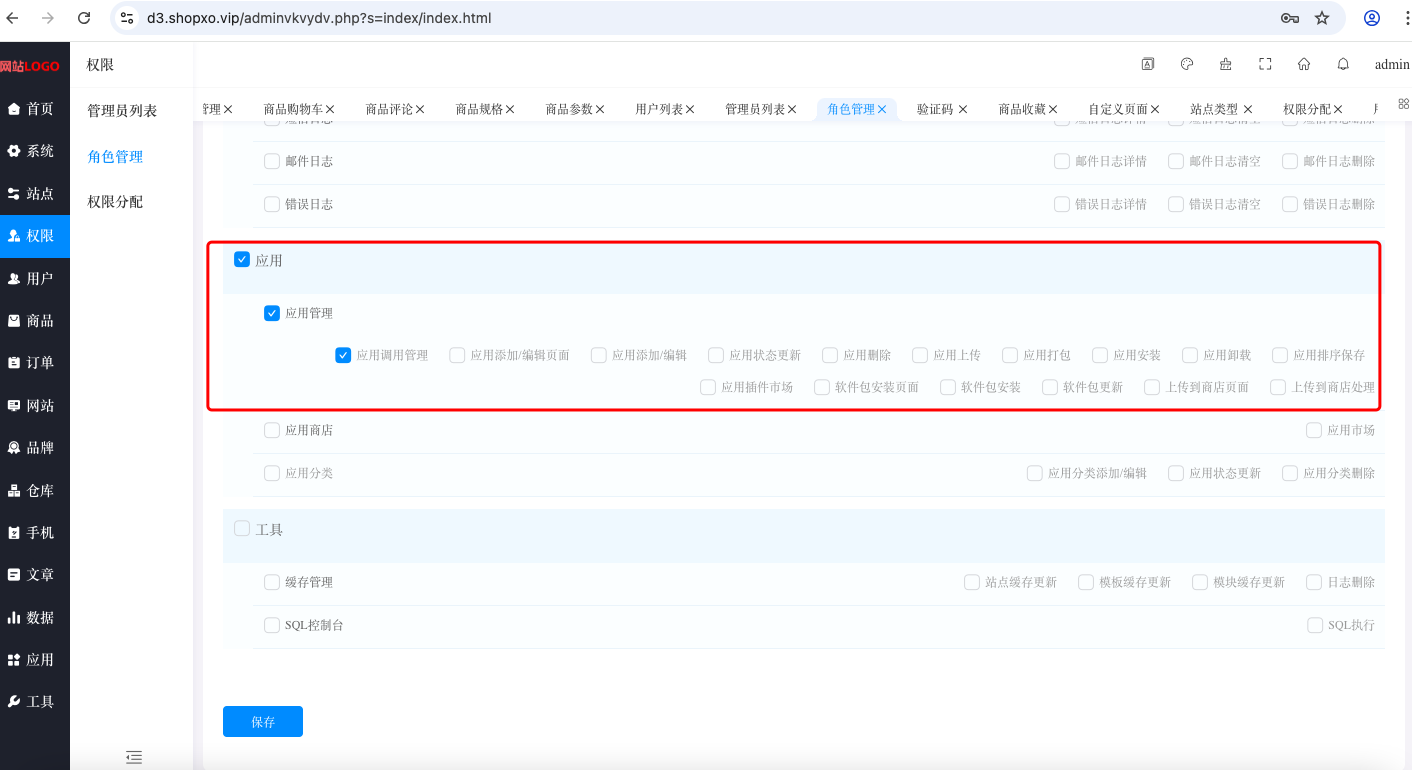Check the 应用安装 permission
This screenshot has width=1412, height=770.
click(x=1100, y=355)
